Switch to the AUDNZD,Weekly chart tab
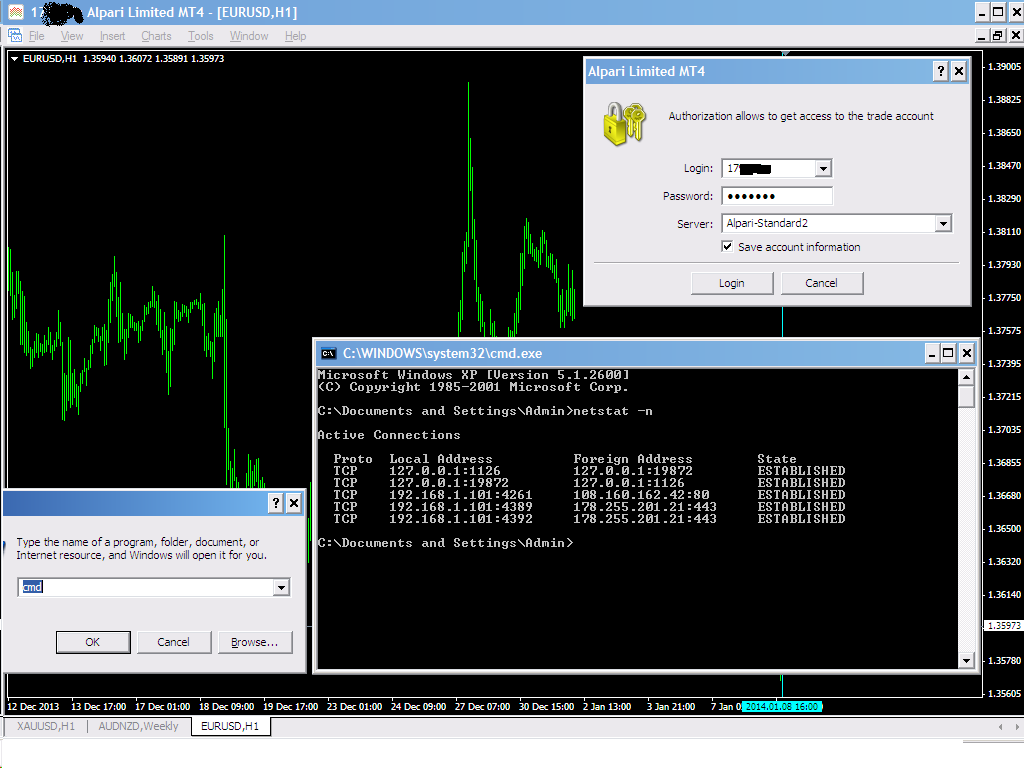 coord(138,726)
